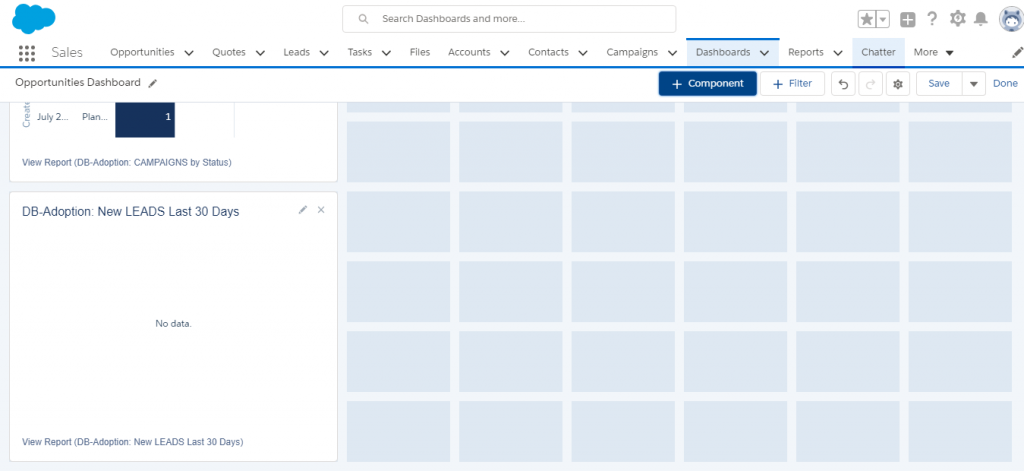Open the Notifications bell icon
The height and width of the screenshot is (471, 1024).
(x=981, y=20)
